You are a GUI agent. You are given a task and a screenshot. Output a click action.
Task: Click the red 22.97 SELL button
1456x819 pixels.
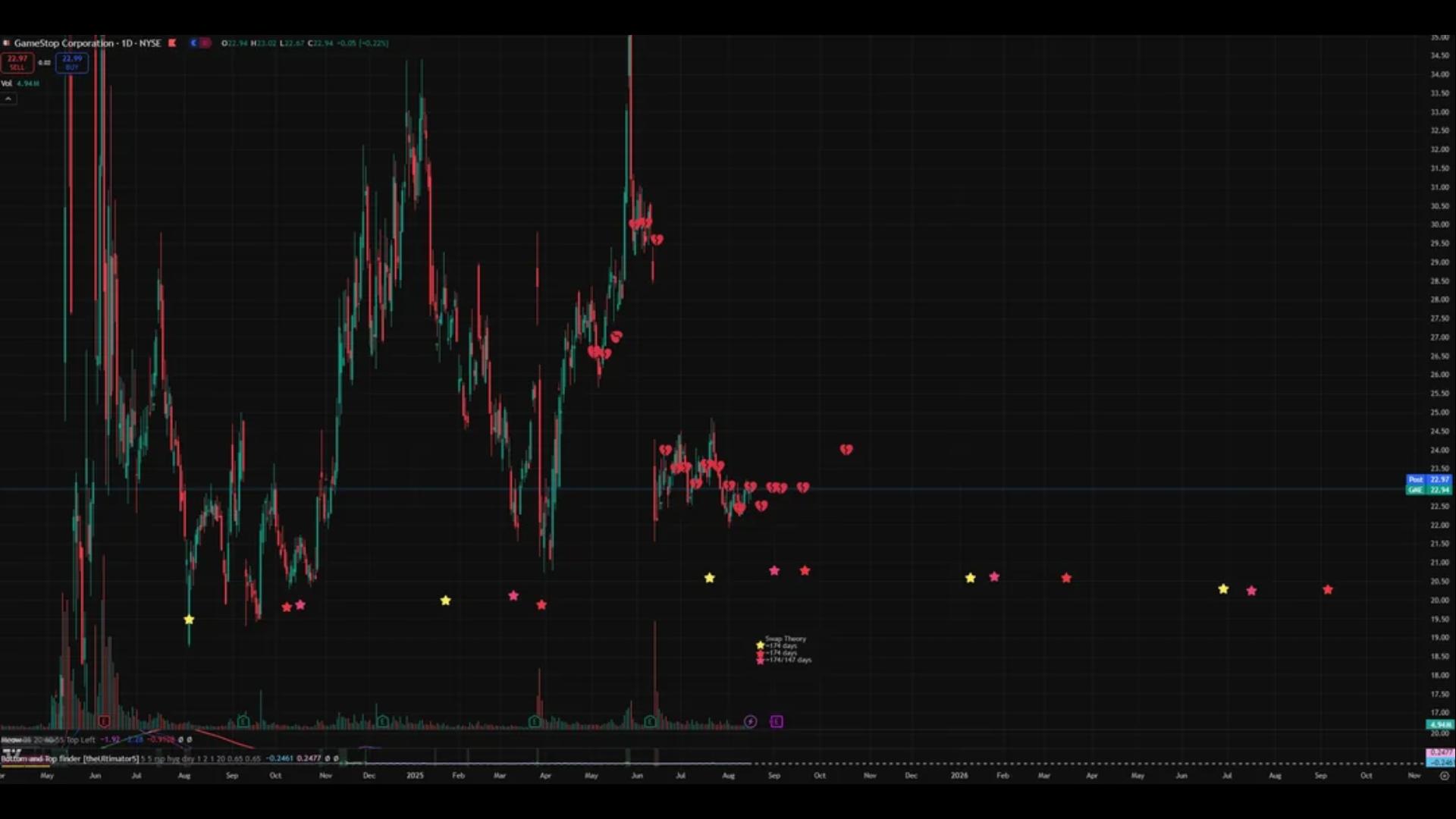tap(17, 62)
